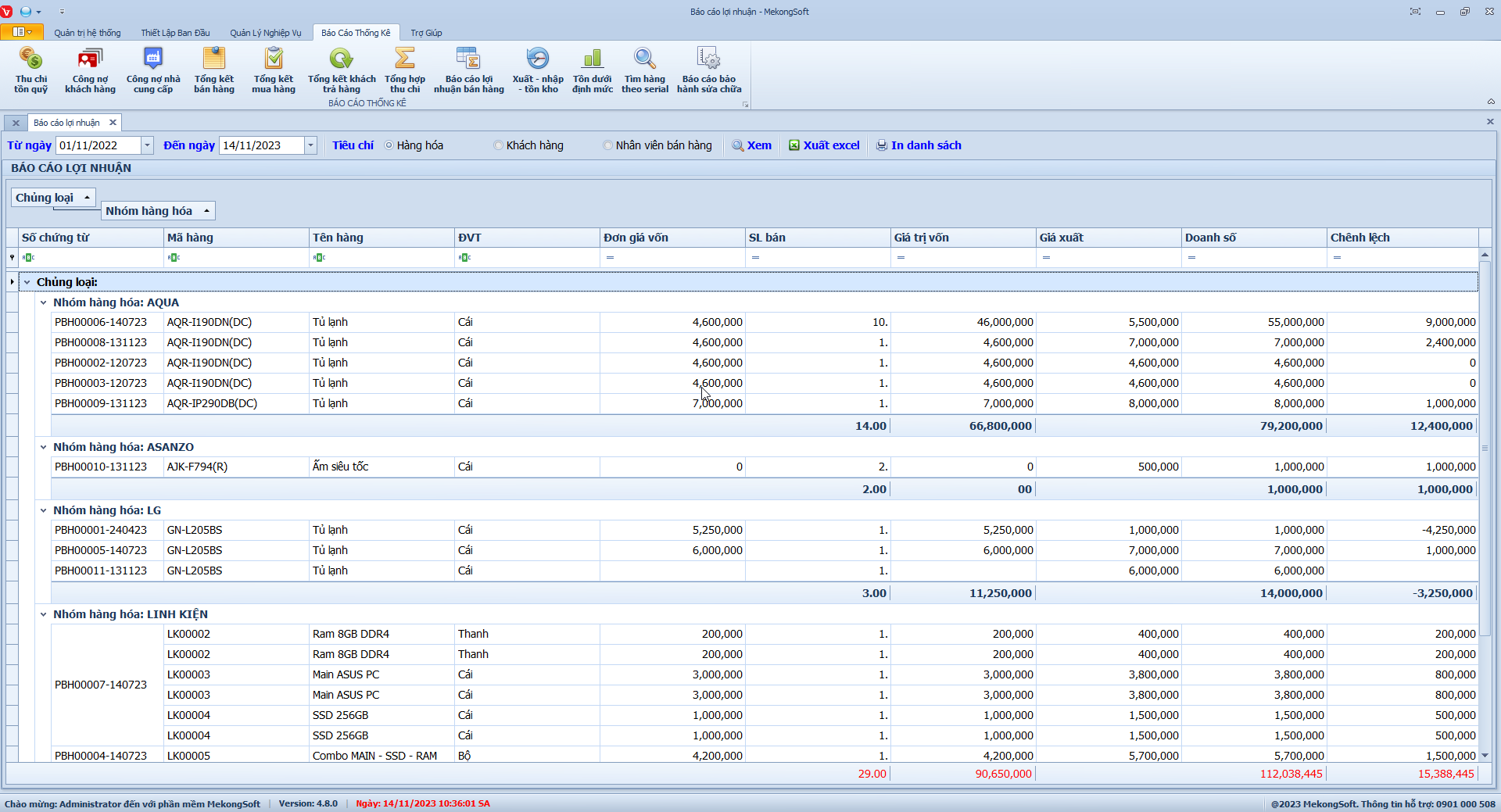Click the In danh sách button
This screenshot has height=812, width=1501.
(x=919, y=145)
